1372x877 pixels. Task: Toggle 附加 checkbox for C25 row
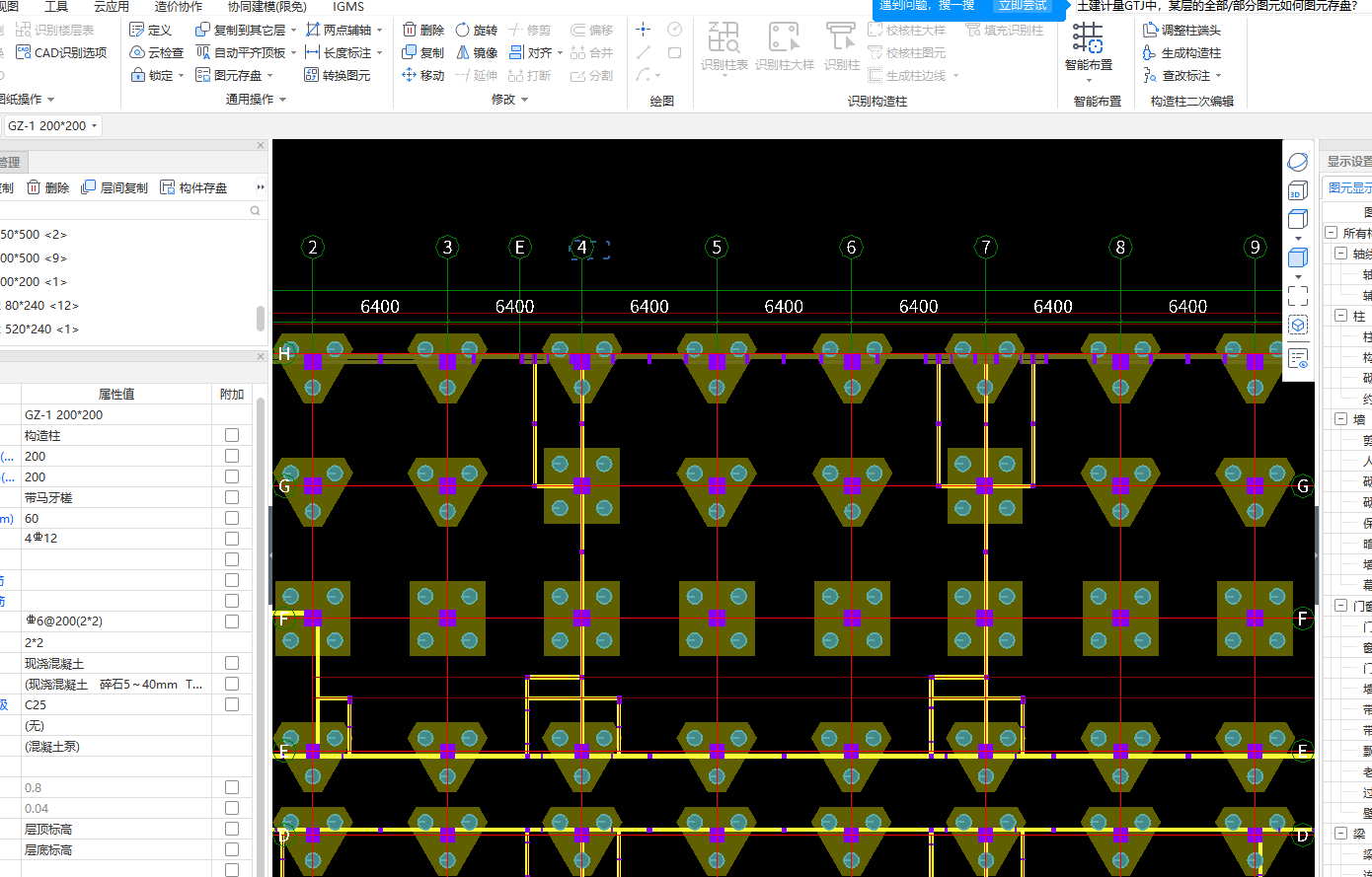tap(232, 704)
